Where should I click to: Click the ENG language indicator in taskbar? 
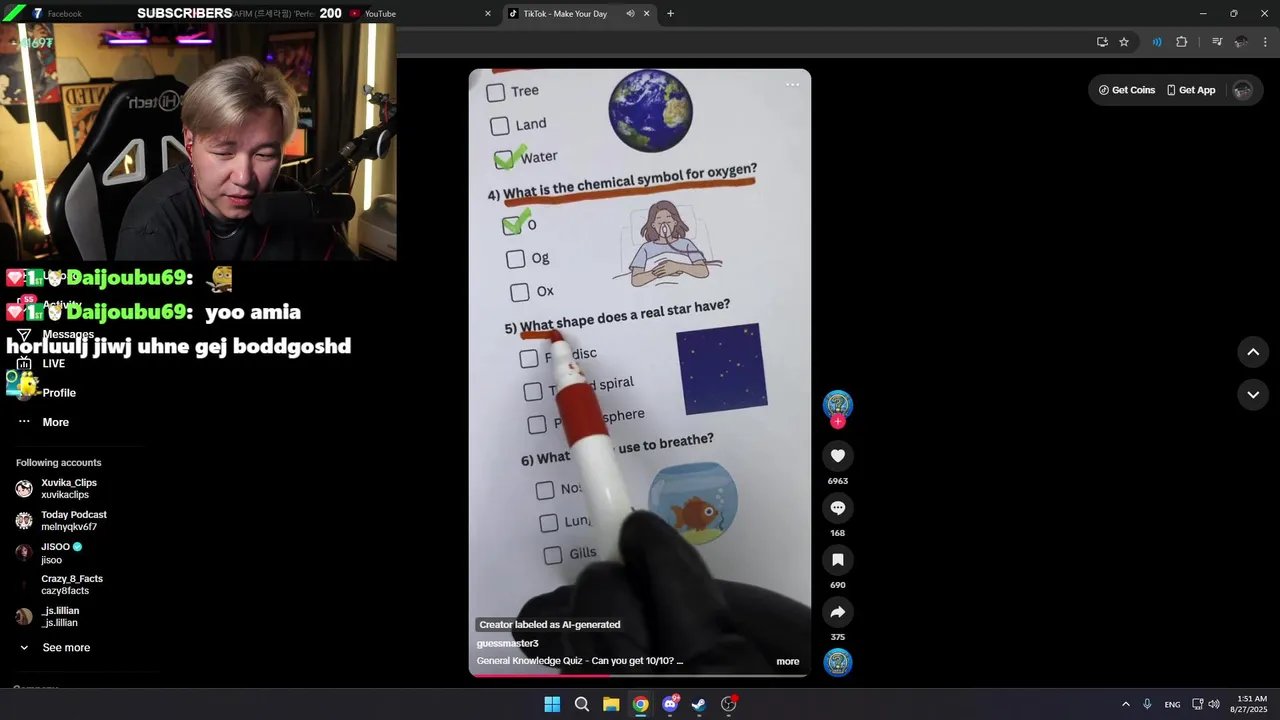(x=1172, y=704)
